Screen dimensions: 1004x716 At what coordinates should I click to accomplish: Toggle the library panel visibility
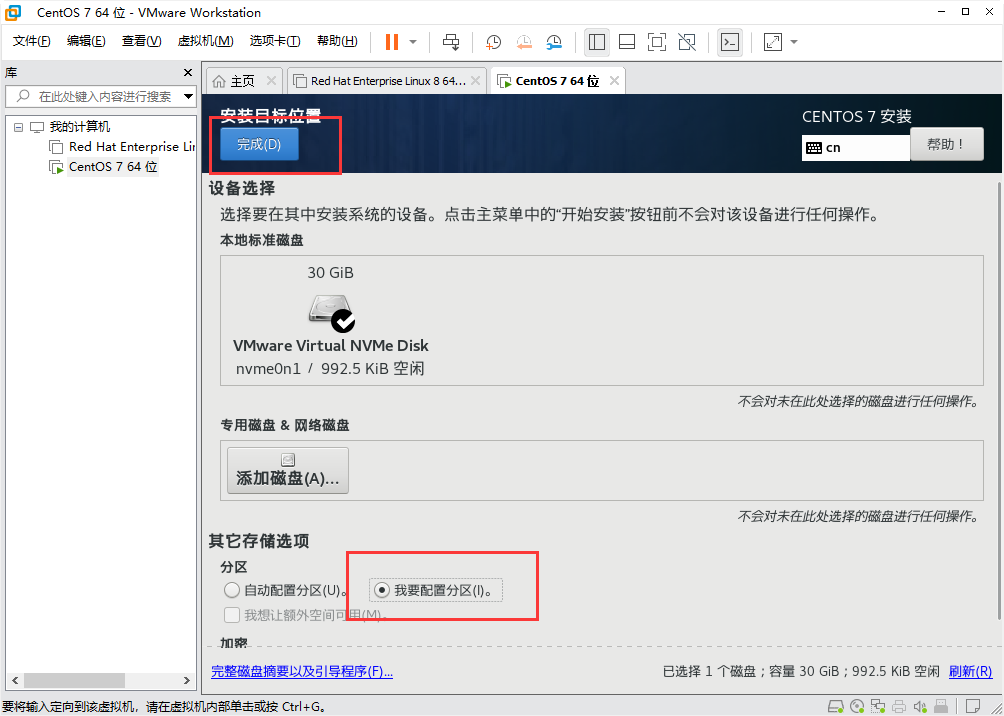click(x=597, y=42)
